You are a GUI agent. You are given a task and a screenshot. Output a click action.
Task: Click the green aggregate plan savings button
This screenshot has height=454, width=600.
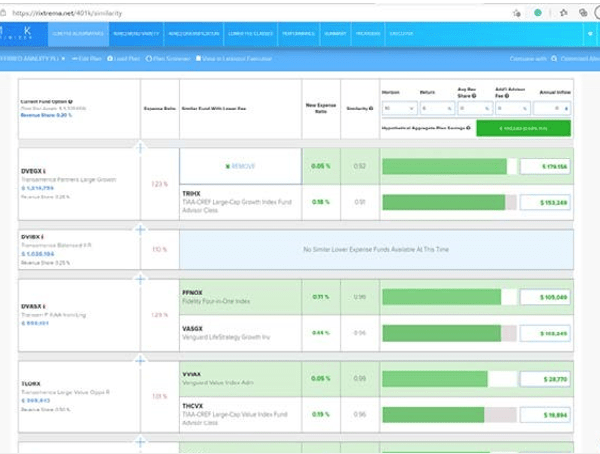coord(522,128)
